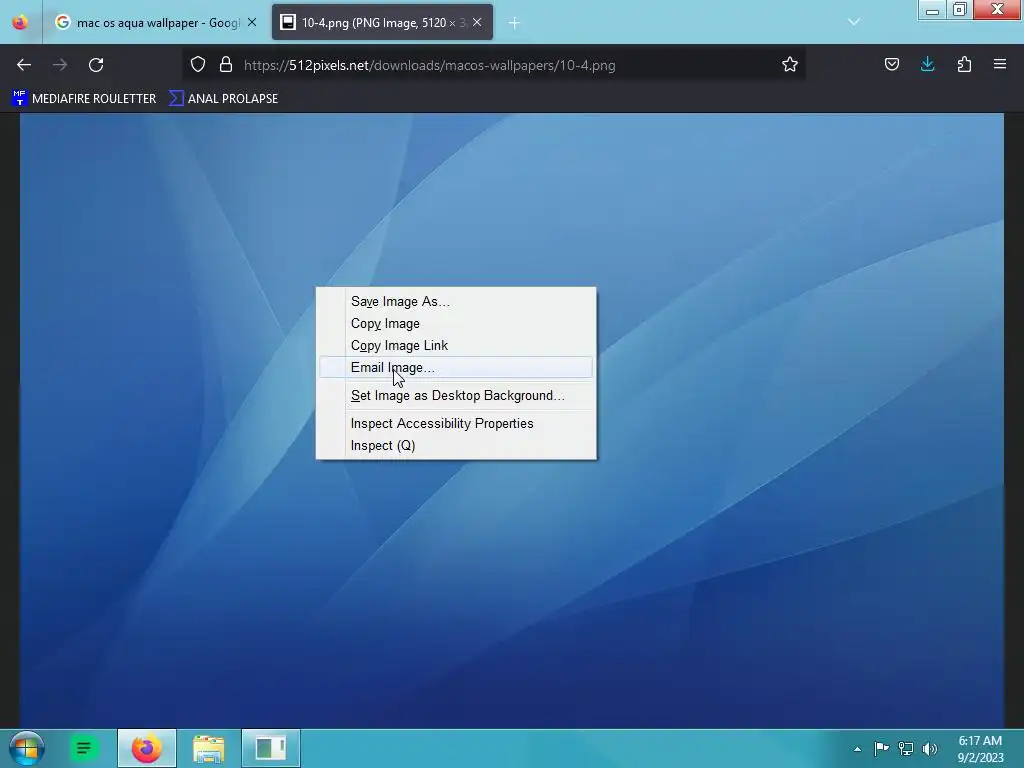Select Copy Image Link menu entry

456,345
